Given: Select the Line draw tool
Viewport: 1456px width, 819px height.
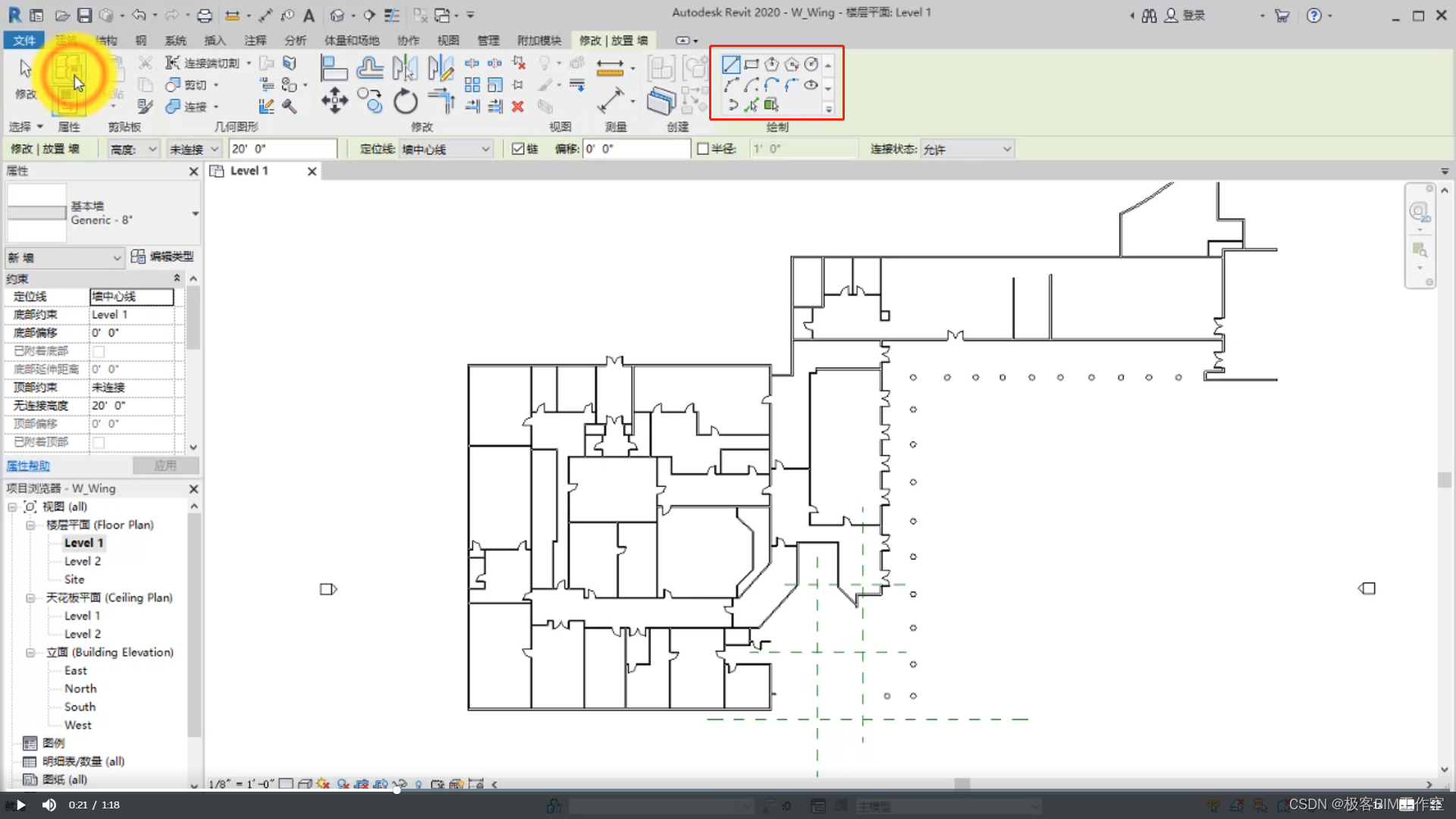Looking at the screenshot, I should click(x=730, y=64).
